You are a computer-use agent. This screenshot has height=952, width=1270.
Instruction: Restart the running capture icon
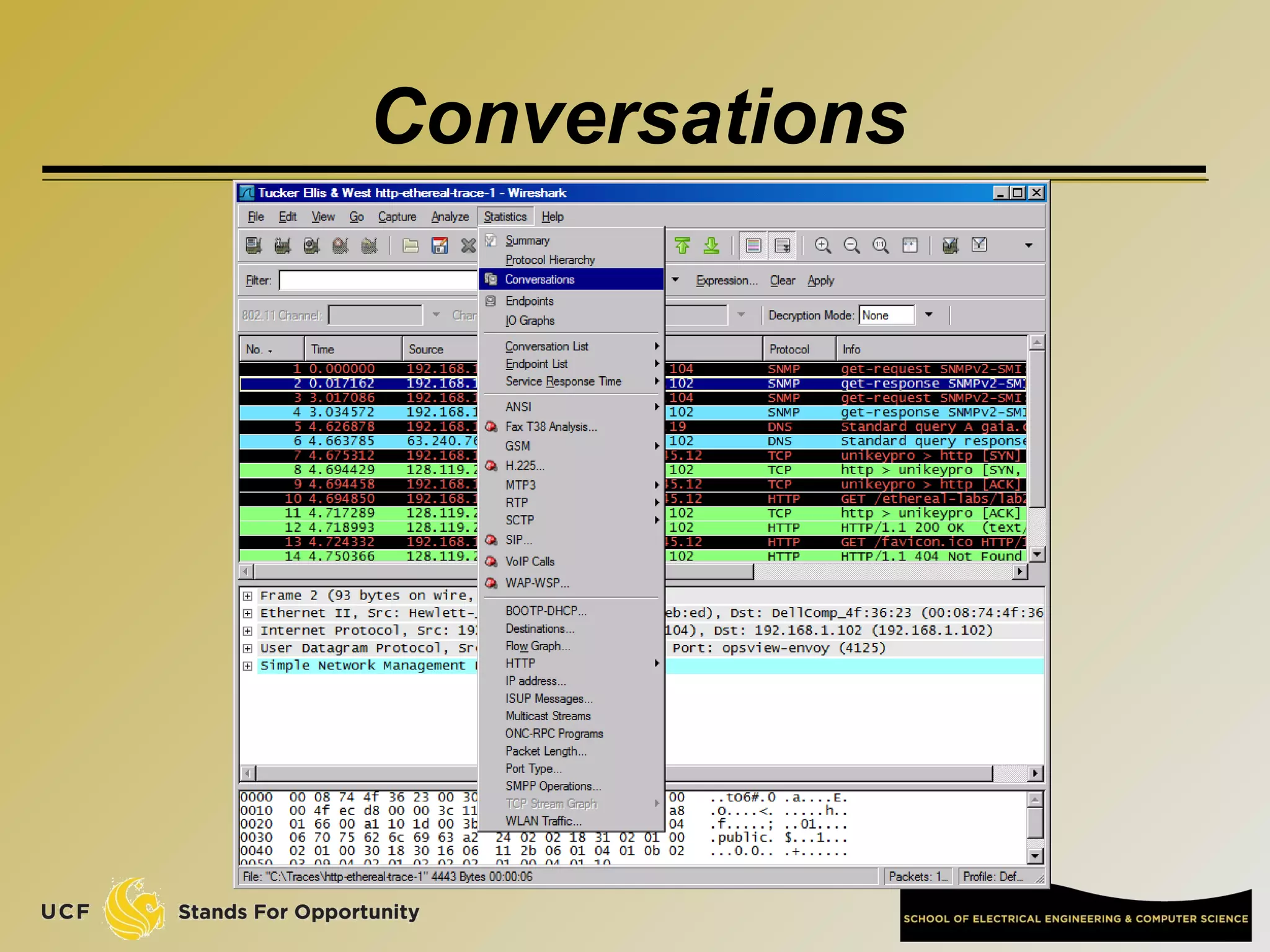click(x=370, y=246)
